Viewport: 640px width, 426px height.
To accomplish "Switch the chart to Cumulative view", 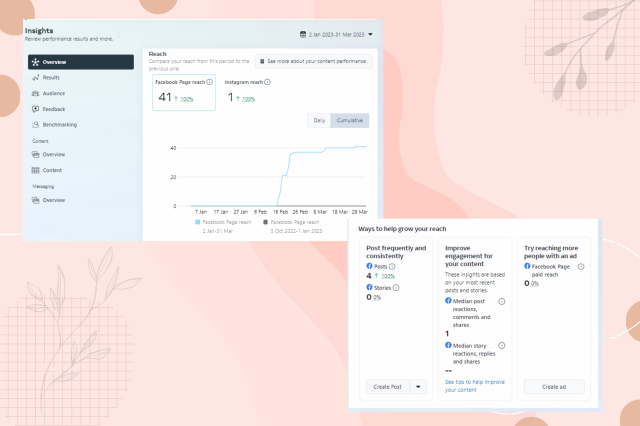I will (x=350, y=120).
